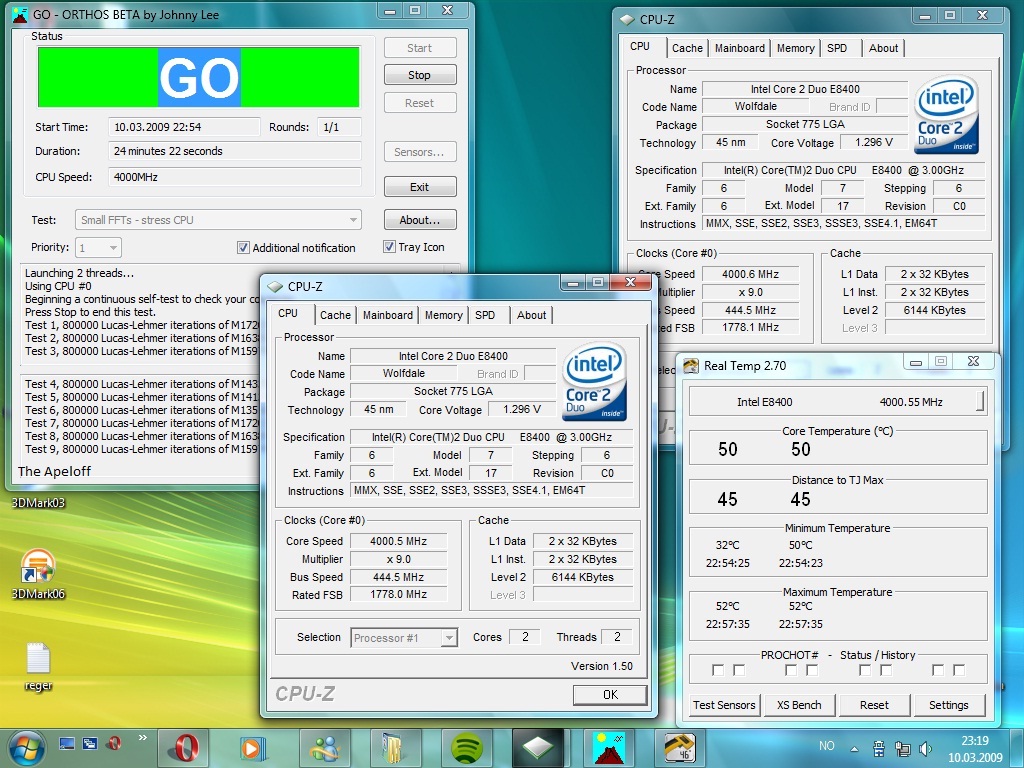This screenshot has width=1024, height=768.
Task: Open the Test type dropdown in Orthos
Action: tap(218, 220)
